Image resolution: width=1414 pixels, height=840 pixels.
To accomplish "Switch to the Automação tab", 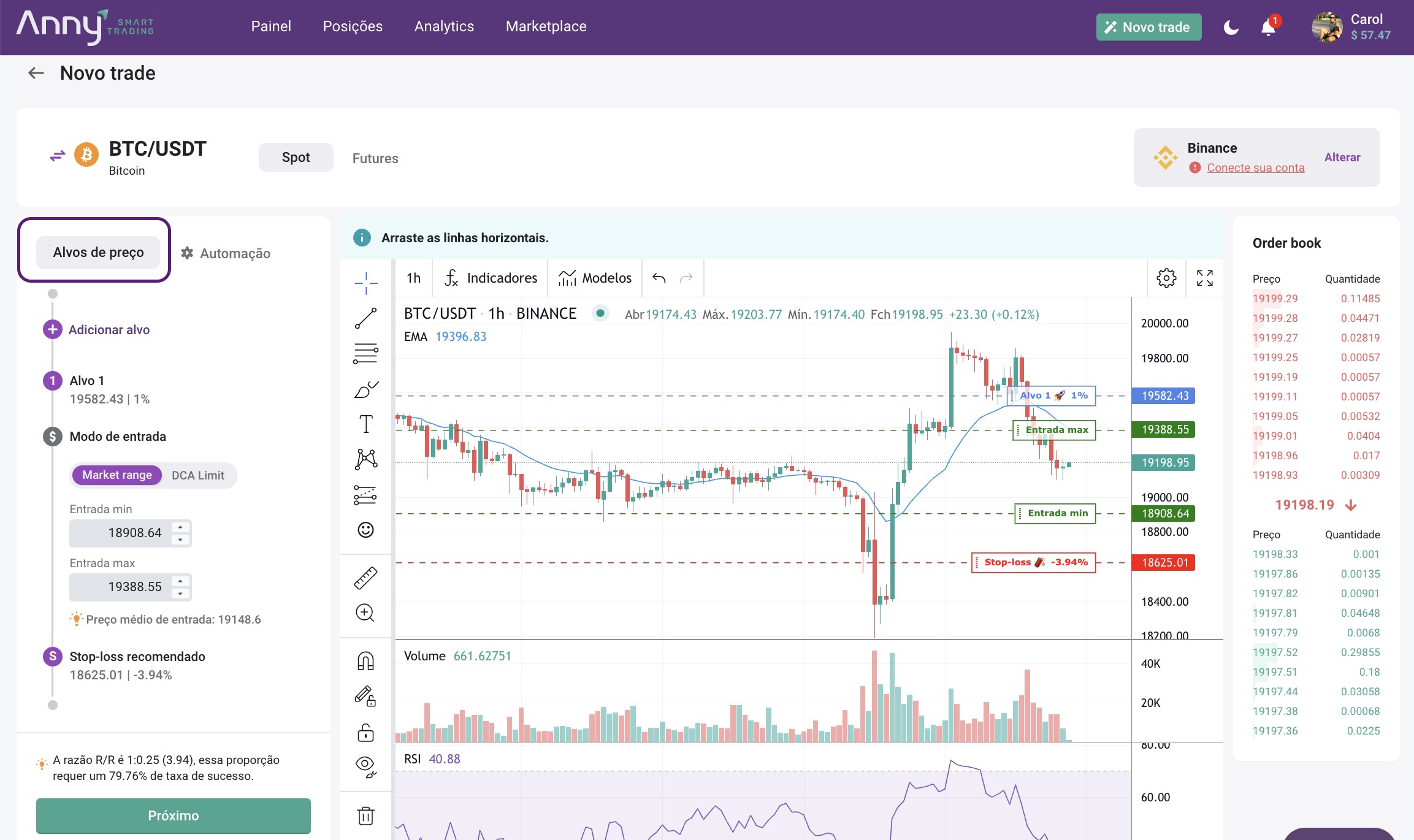I will [x=226, y=253].
